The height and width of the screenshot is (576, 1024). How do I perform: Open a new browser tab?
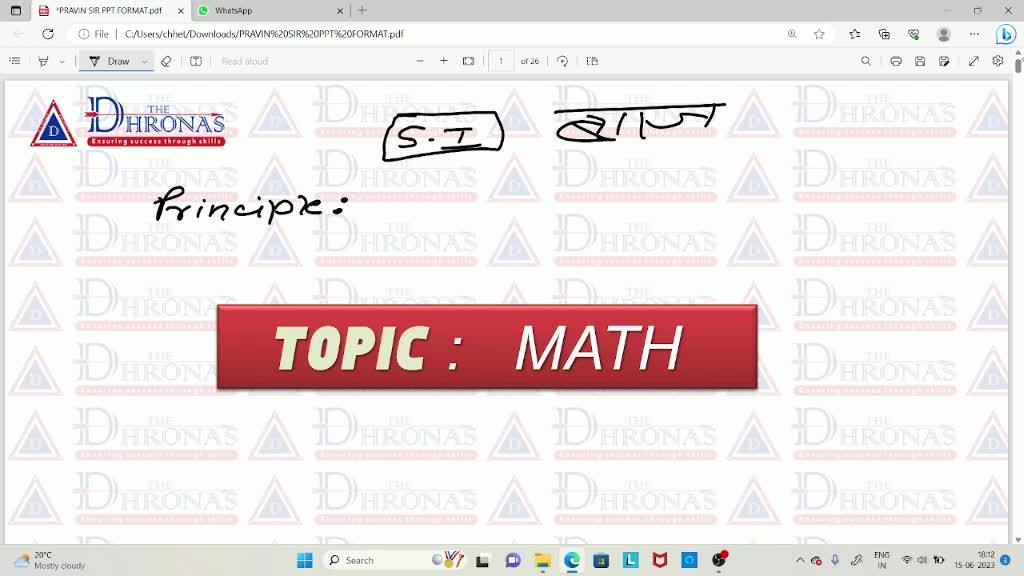point(362,10)
